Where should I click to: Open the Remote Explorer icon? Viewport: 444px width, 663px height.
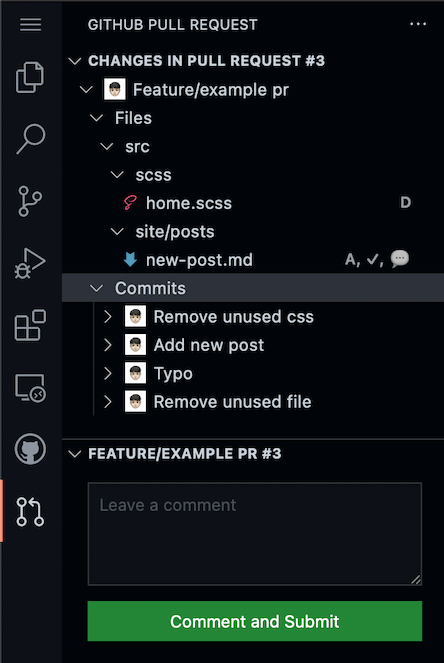tap(30, 387)
